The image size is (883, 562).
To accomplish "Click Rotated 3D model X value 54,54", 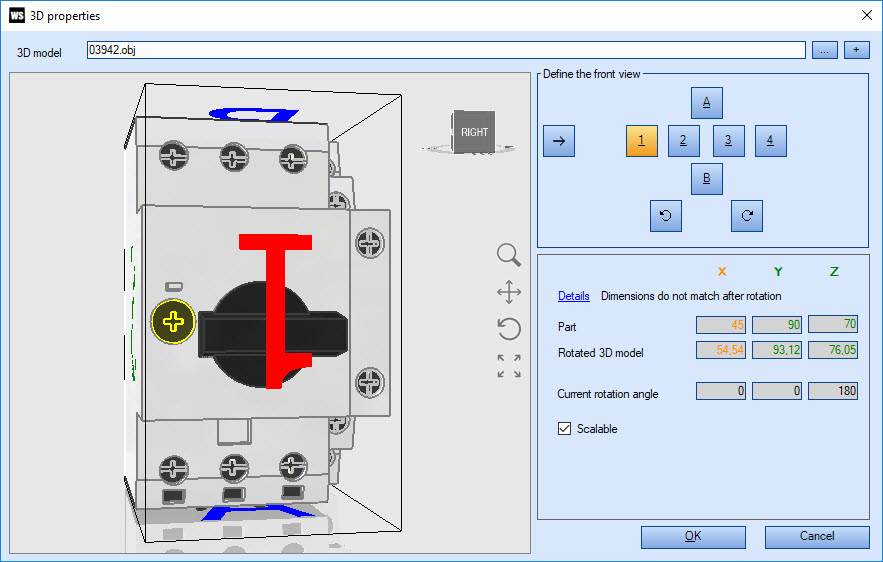I will click(x=721, y=350).
